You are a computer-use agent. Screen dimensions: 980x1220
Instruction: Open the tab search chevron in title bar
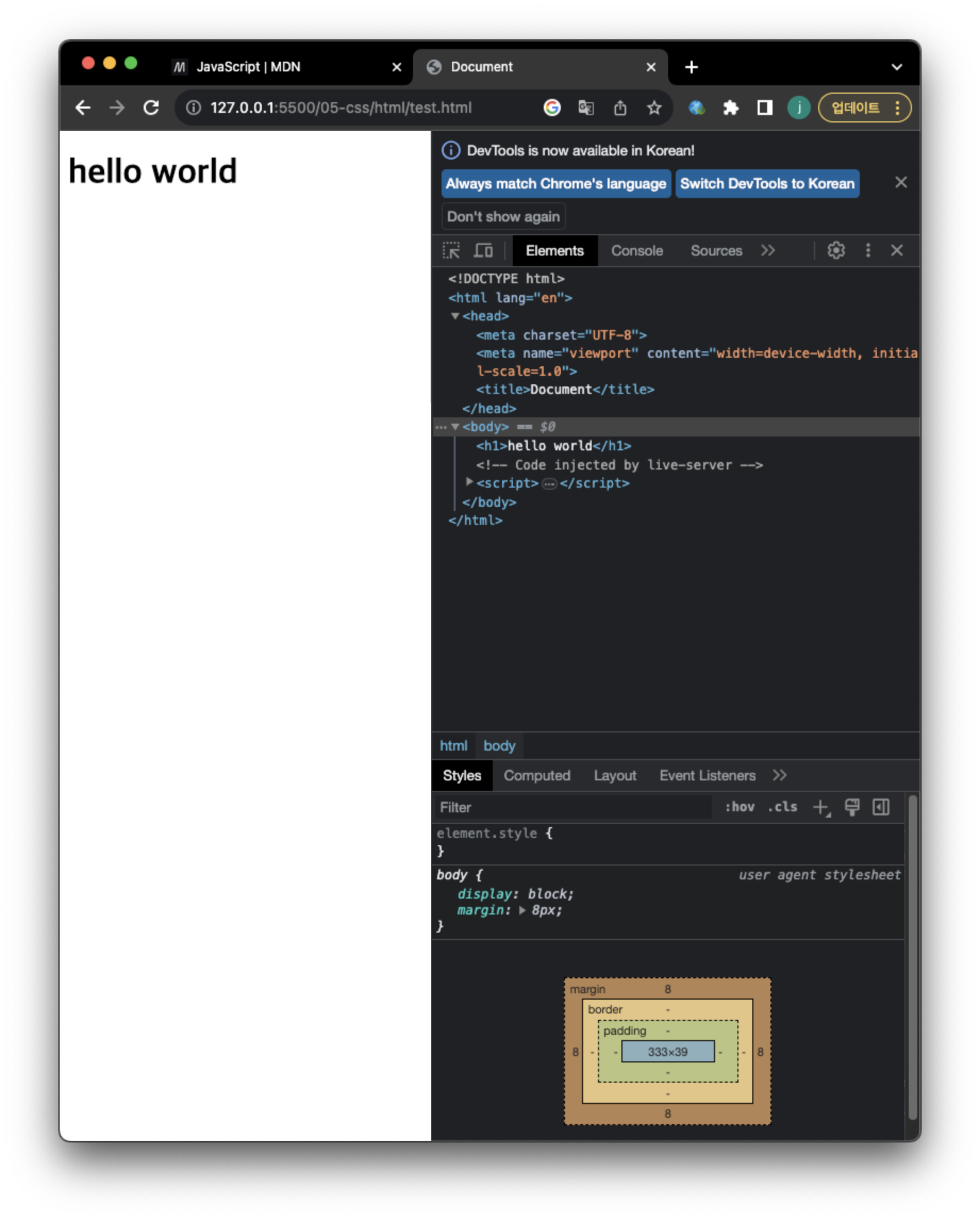click(896, 68)
